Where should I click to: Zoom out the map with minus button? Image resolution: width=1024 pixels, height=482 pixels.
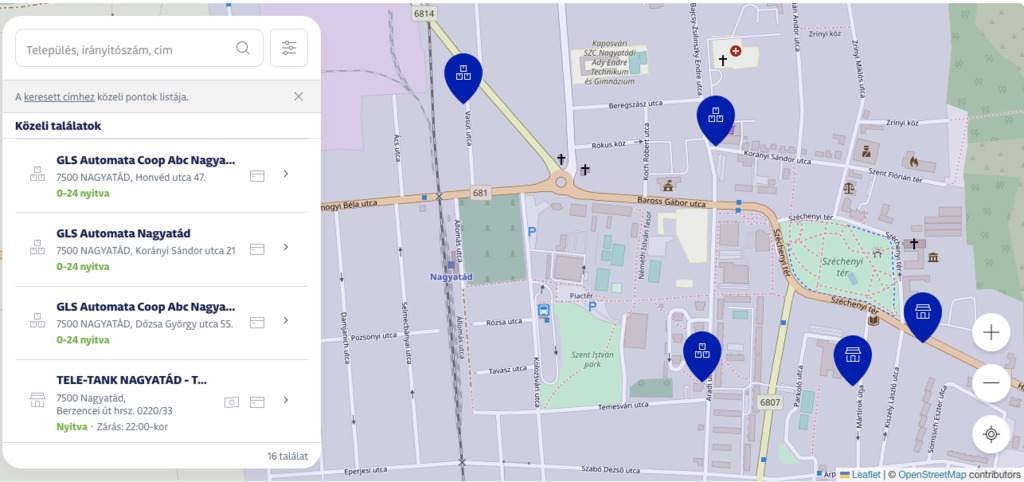pyautogui.click(x=991, y=383)
